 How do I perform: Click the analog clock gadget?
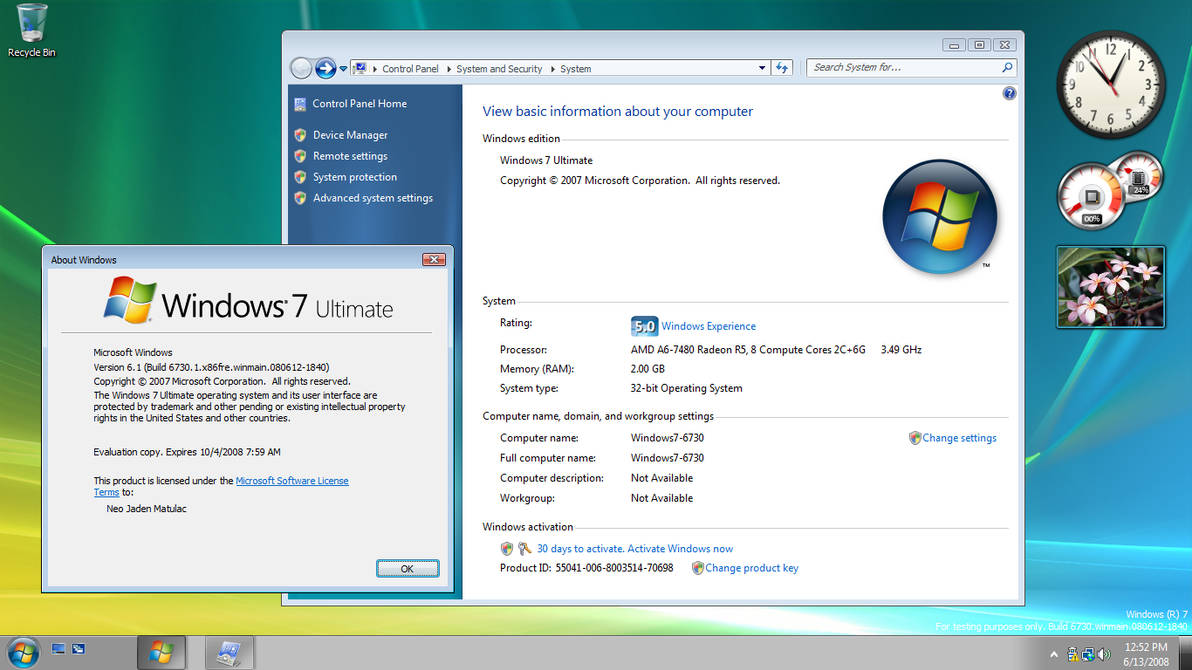(1110, 84)
